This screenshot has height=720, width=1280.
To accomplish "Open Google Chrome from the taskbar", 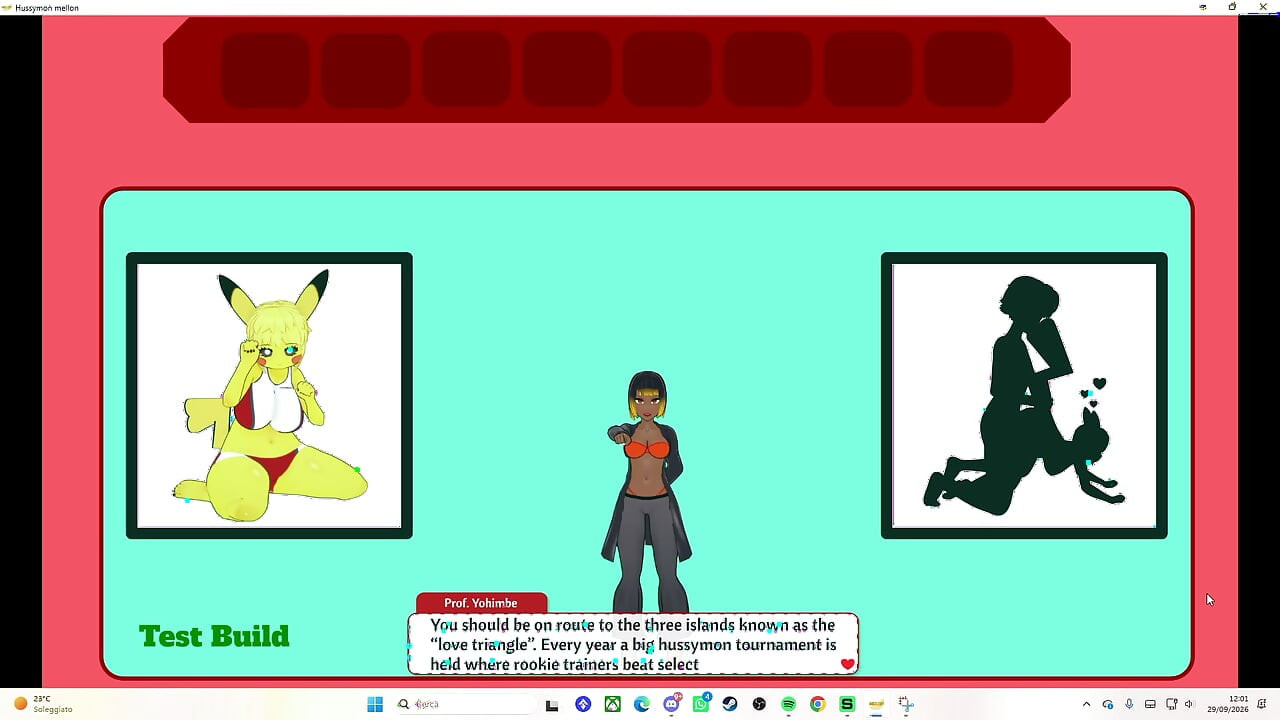I will coord(817,704).
